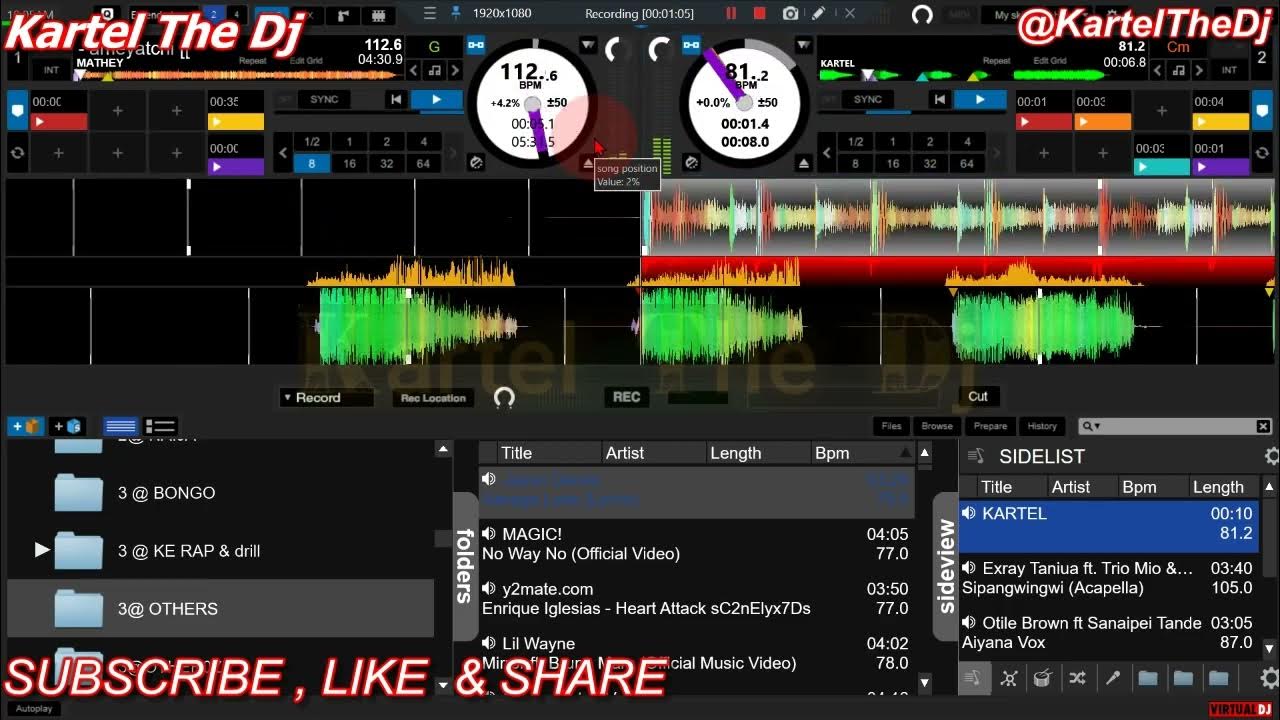Switch to the 2-deck layout button
Viewport: 1280px width, 720px height.
pyautogui.click(x=213, y=15)
